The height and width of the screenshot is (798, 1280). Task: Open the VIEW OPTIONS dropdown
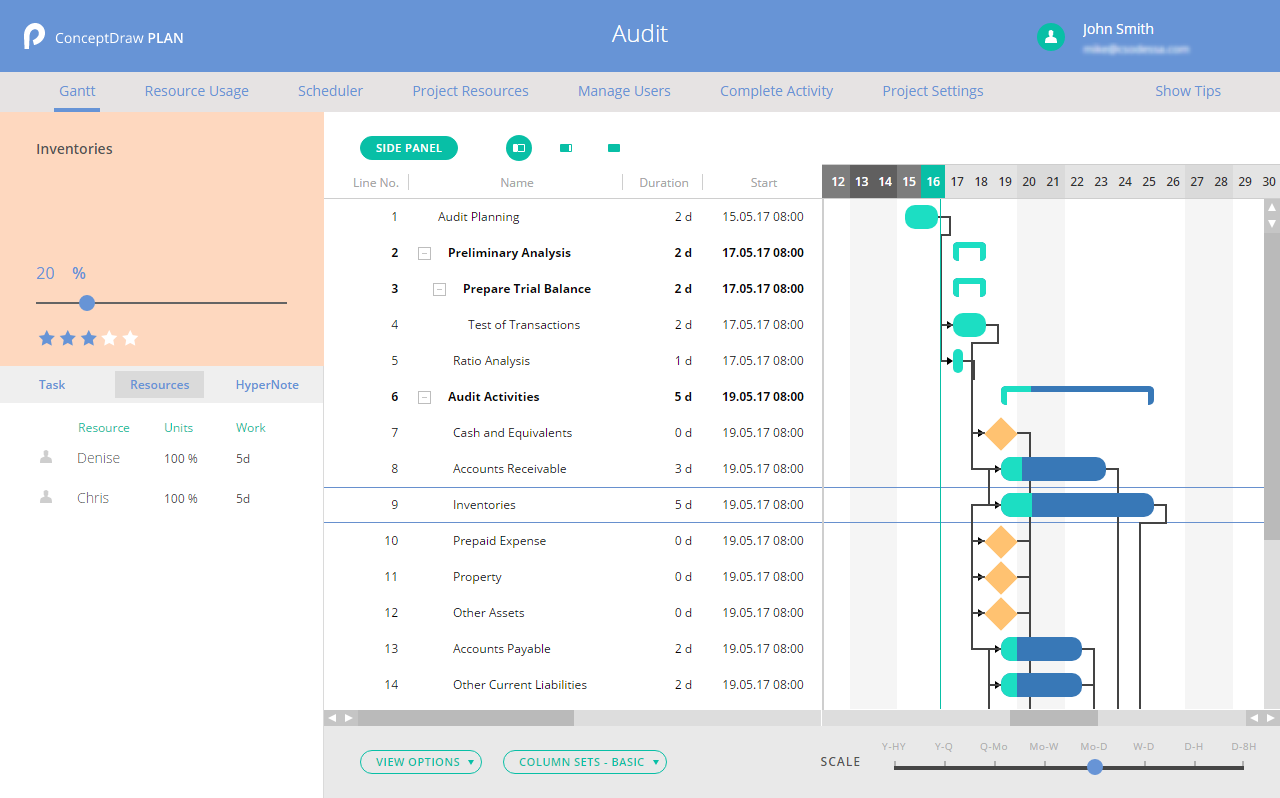pyautogui.click(x=421, y=762)
